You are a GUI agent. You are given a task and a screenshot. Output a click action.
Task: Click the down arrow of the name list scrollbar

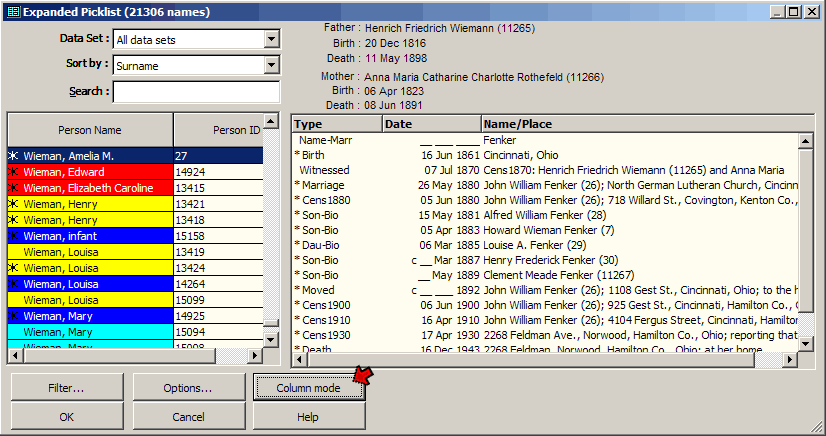(x=271, y=340)
